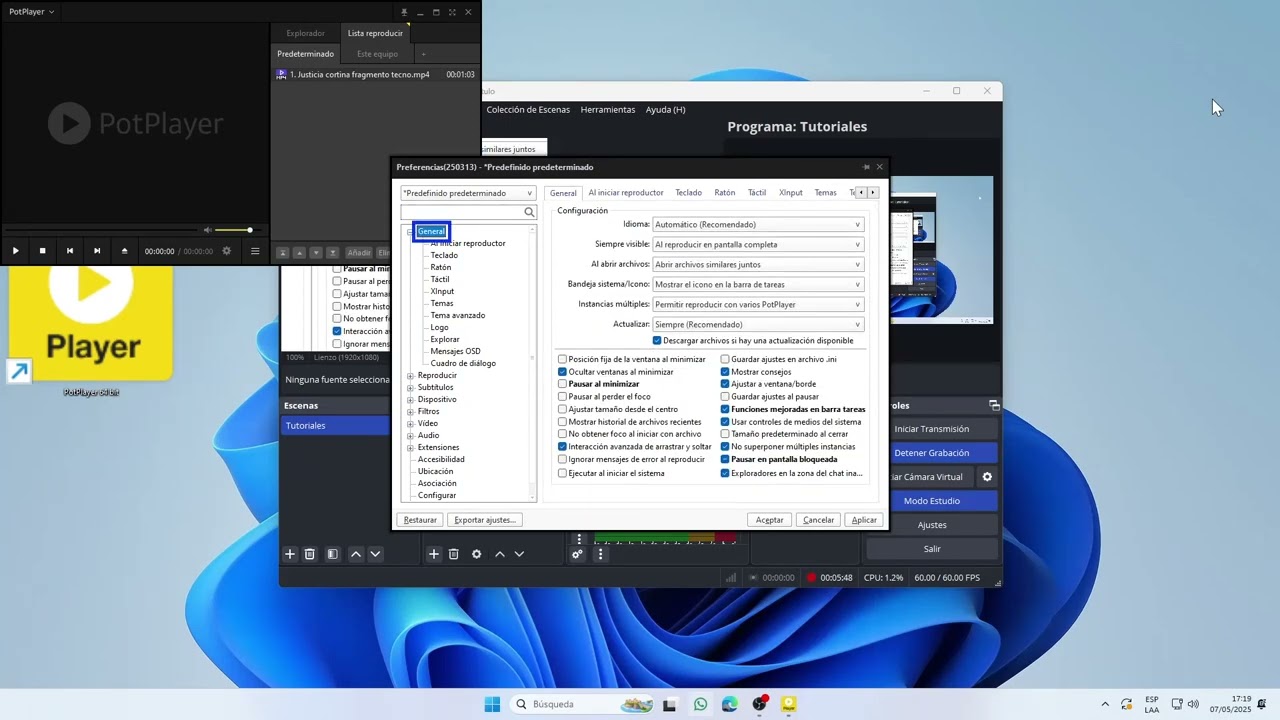The height and width of the screenshot is (720, 1280).
Task: Click the eject/open file icon in PotPlayer
Action: click(124, 251)
